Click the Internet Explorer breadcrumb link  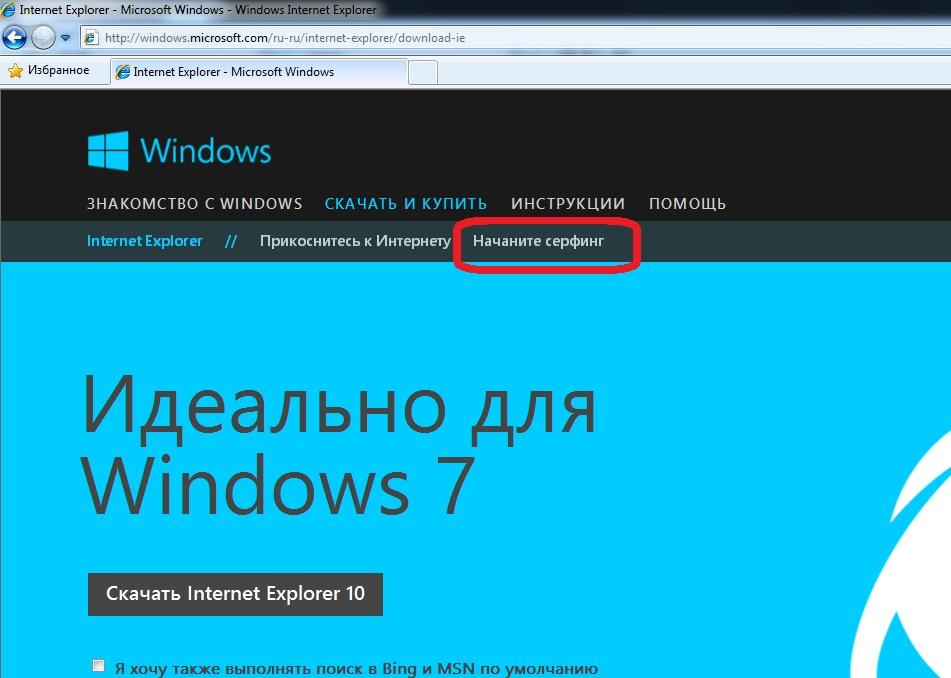pyautogui.click(x=144, y=241)
